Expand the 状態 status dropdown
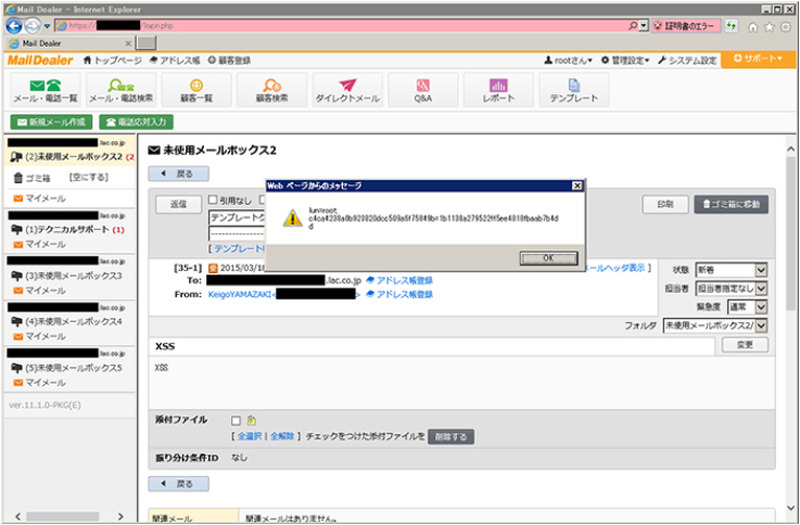 click(x=760, y=270)
